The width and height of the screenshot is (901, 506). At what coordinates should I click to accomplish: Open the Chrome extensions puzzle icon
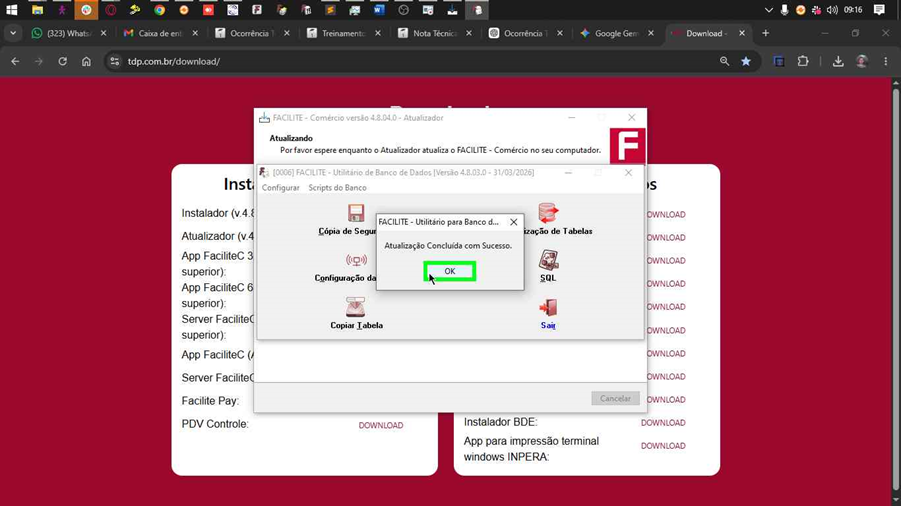[803, 61]
